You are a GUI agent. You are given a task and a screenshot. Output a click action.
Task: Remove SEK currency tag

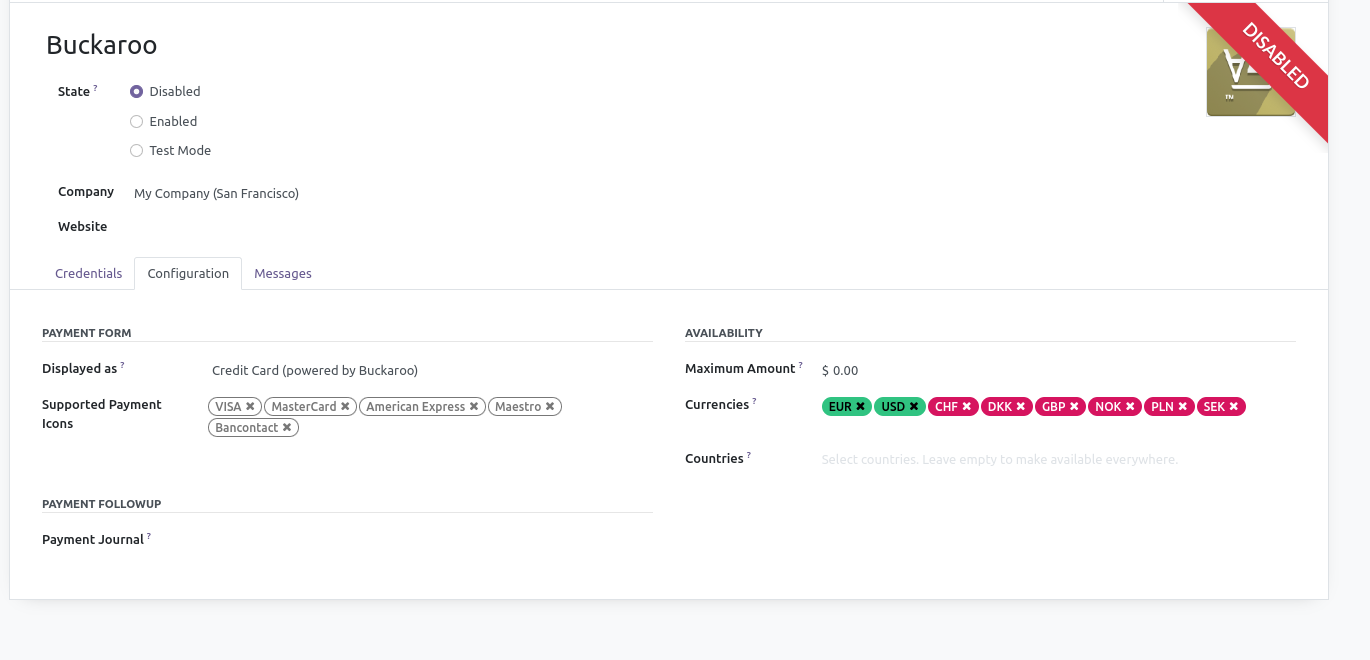[x=1234, y=406]
